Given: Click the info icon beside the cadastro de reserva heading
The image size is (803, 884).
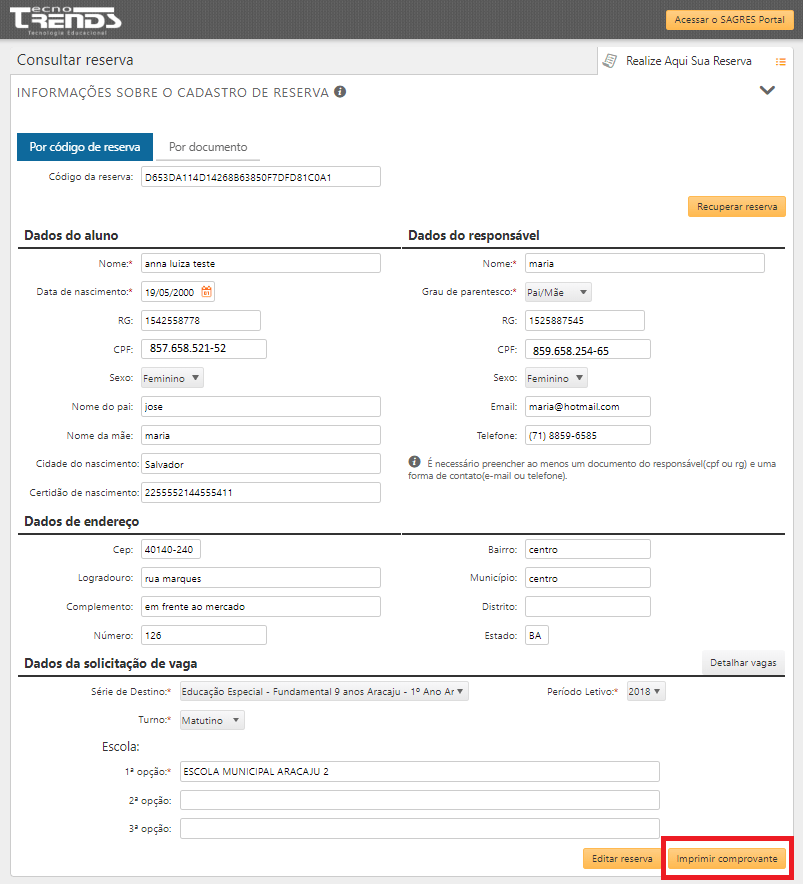Looking at the screenshot, I should (x=339, y=91).
